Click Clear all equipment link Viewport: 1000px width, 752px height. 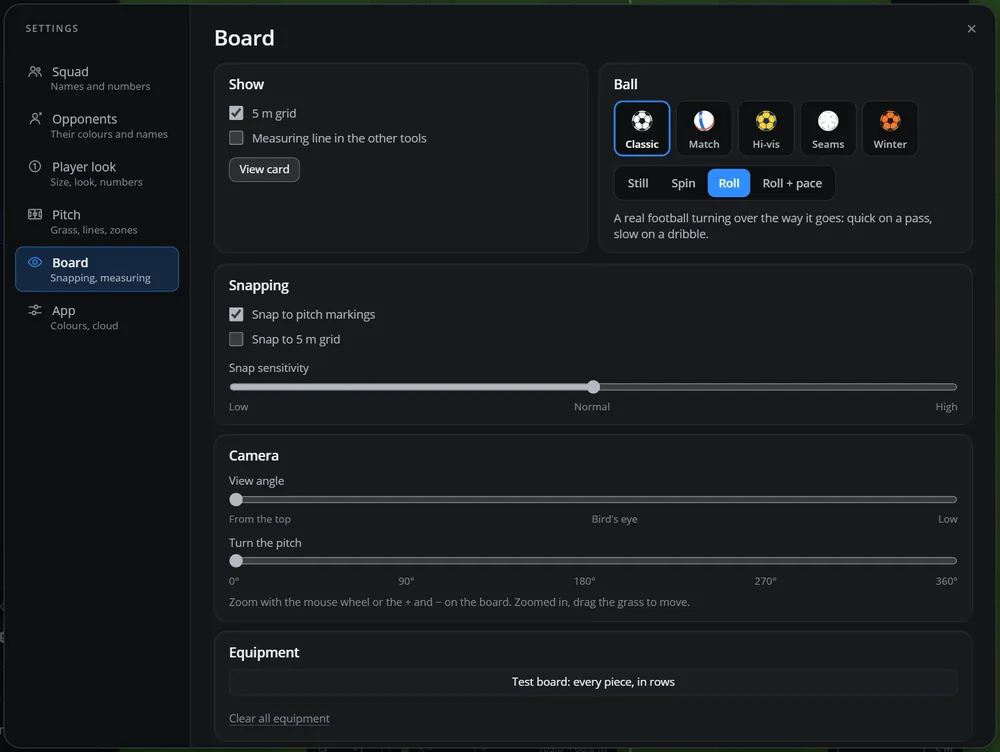point(279,718)
